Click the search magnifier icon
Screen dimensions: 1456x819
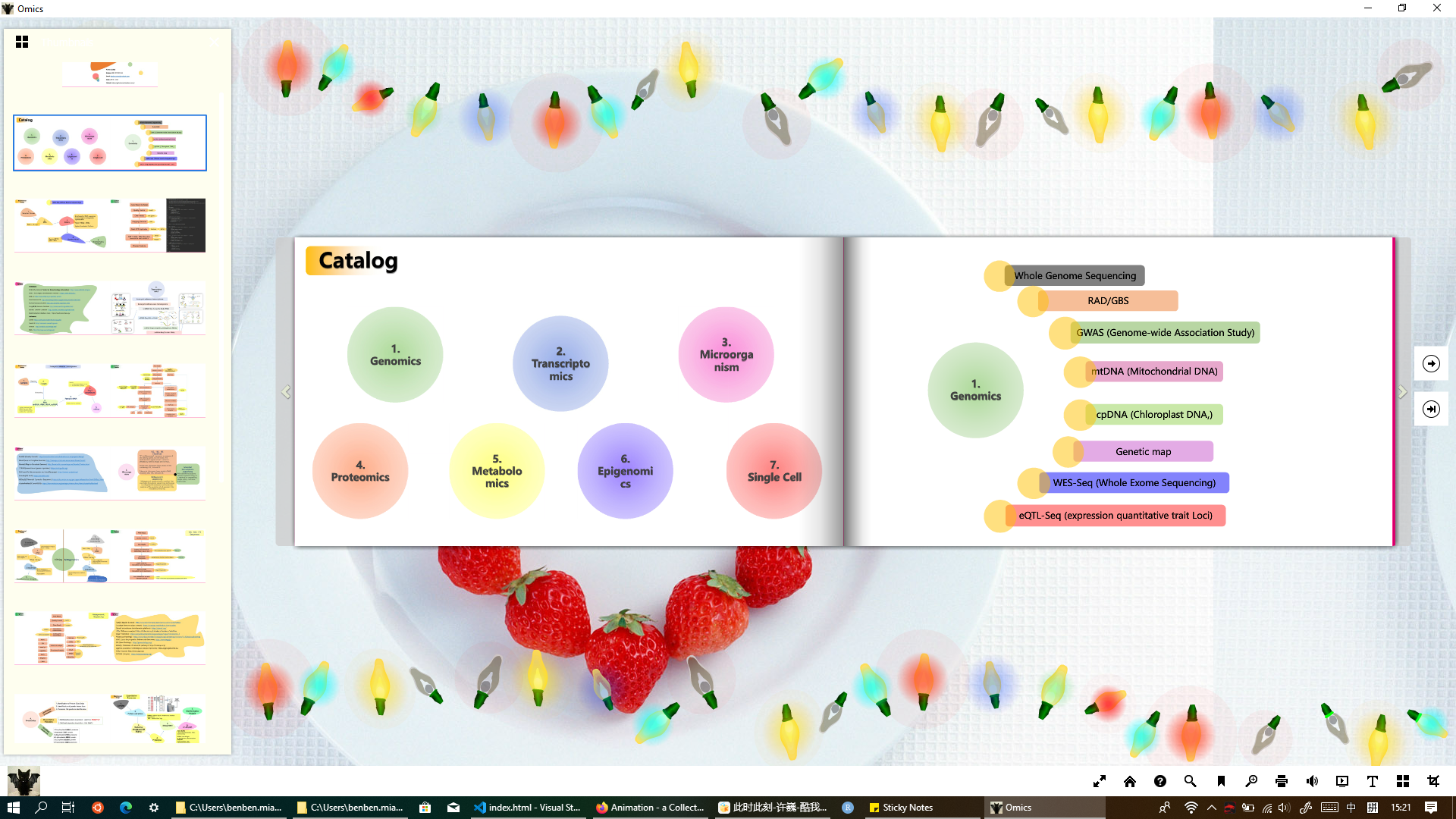click(1190, 781)
